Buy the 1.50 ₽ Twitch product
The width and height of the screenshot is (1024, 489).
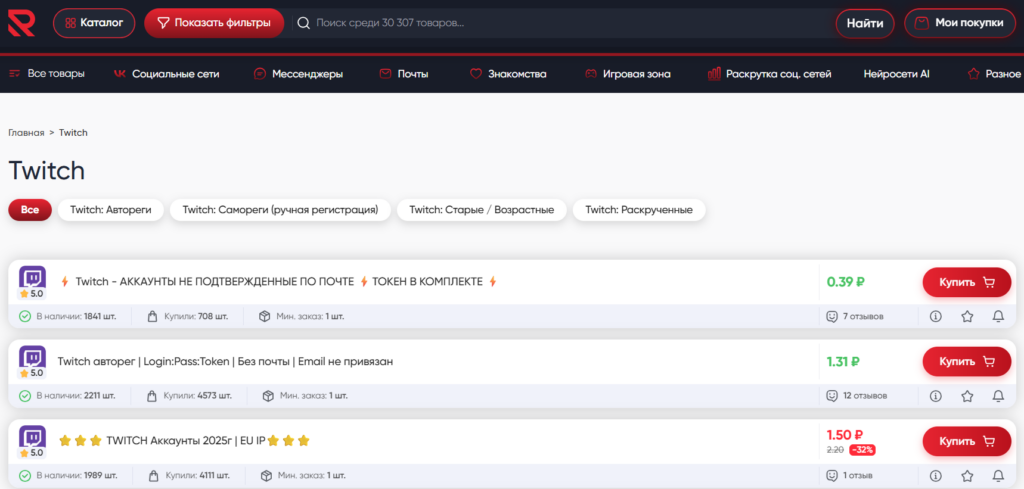click(x=967, y=441)
